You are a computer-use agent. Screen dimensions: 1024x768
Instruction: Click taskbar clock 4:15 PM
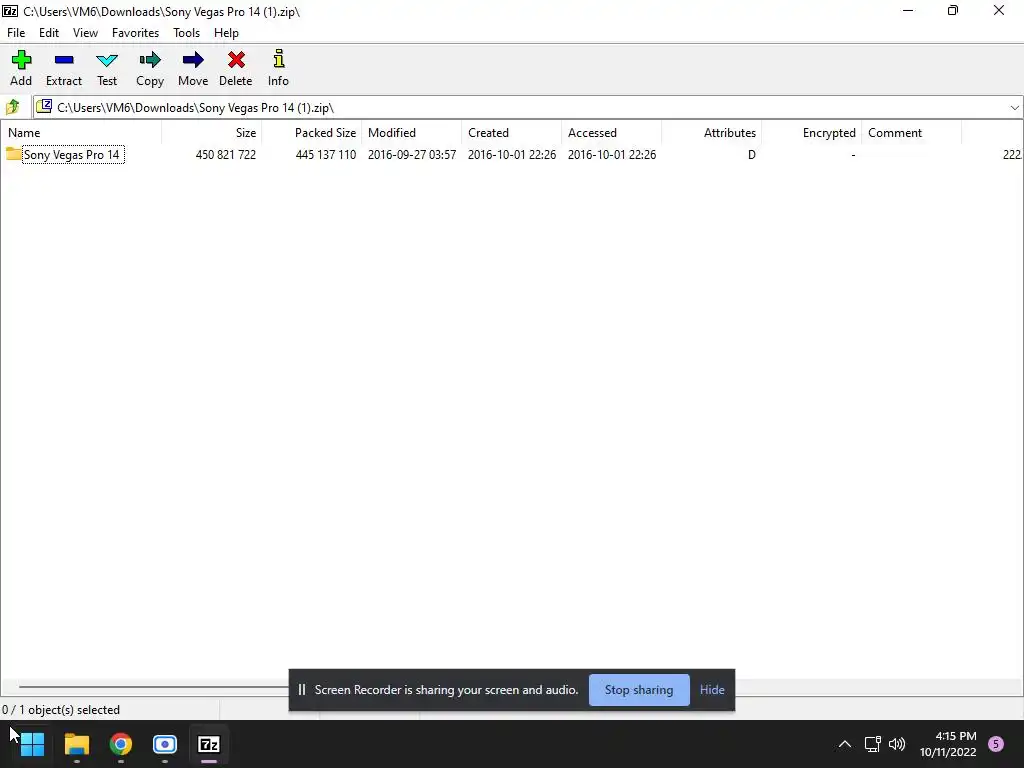[956, 736]
